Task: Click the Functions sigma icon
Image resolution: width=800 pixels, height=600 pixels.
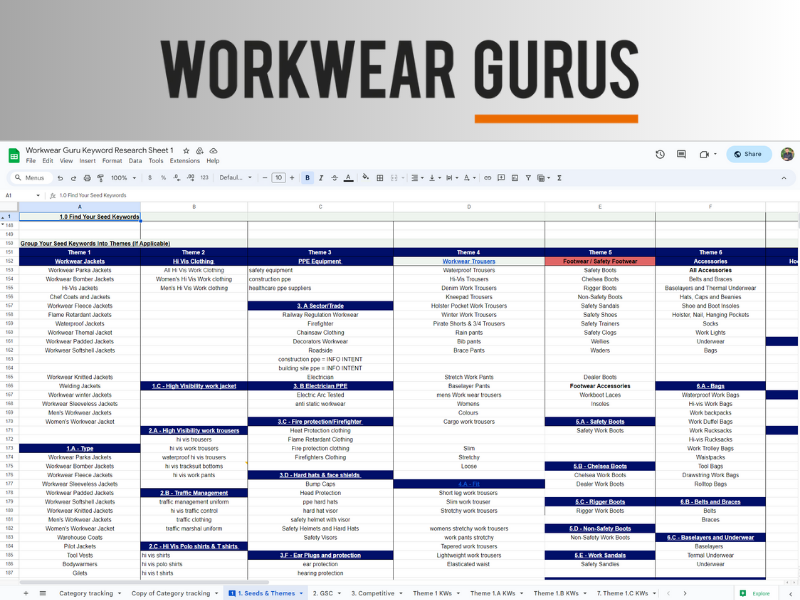Action: click(559, 177)
